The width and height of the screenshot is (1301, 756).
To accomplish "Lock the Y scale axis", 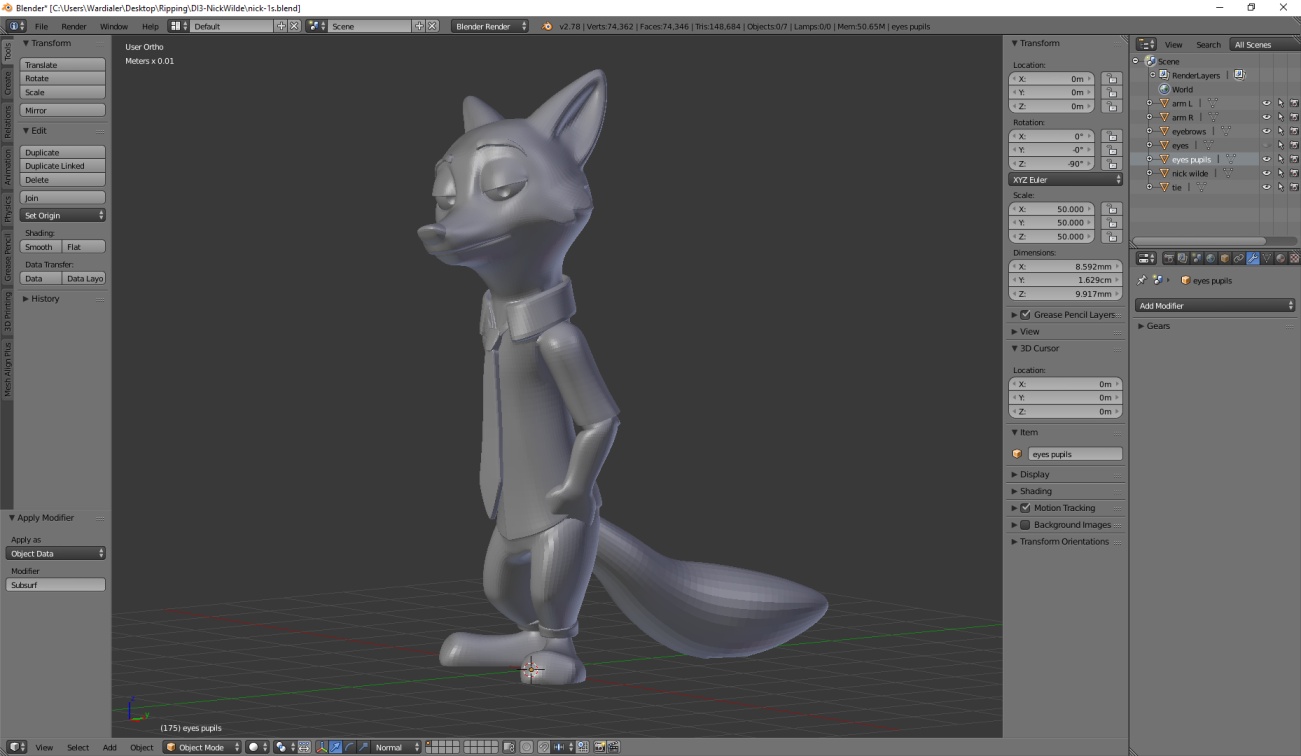I will point(1111,223).
